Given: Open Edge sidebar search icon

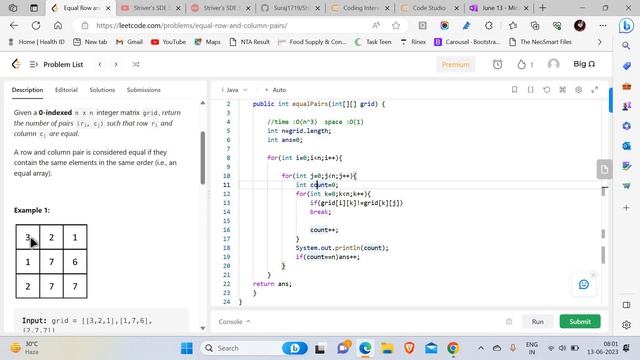Looking at the screenshot, I should (x=626, y=46).
